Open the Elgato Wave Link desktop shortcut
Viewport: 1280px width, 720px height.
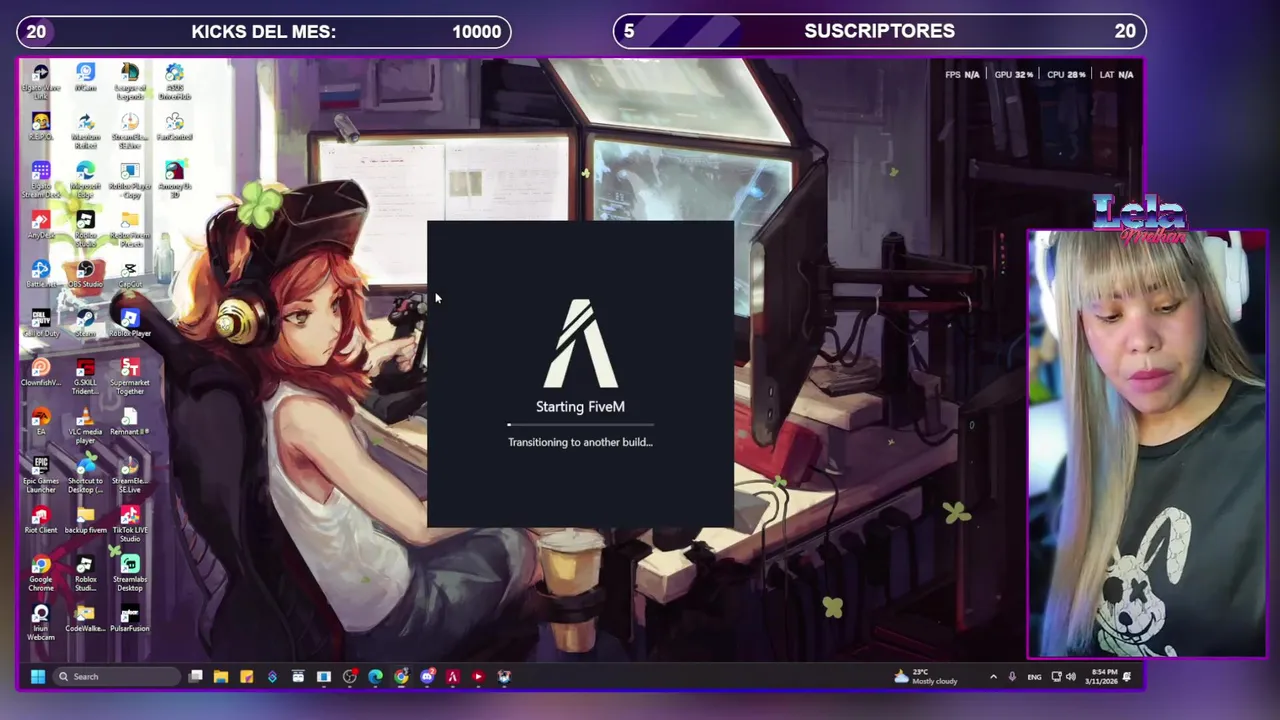[40, 81]
